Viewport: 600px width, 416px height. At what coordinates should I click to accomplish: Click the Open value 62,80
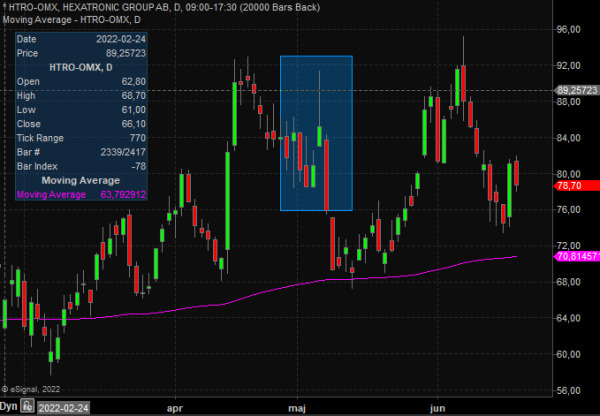click(x=134, y=82)
